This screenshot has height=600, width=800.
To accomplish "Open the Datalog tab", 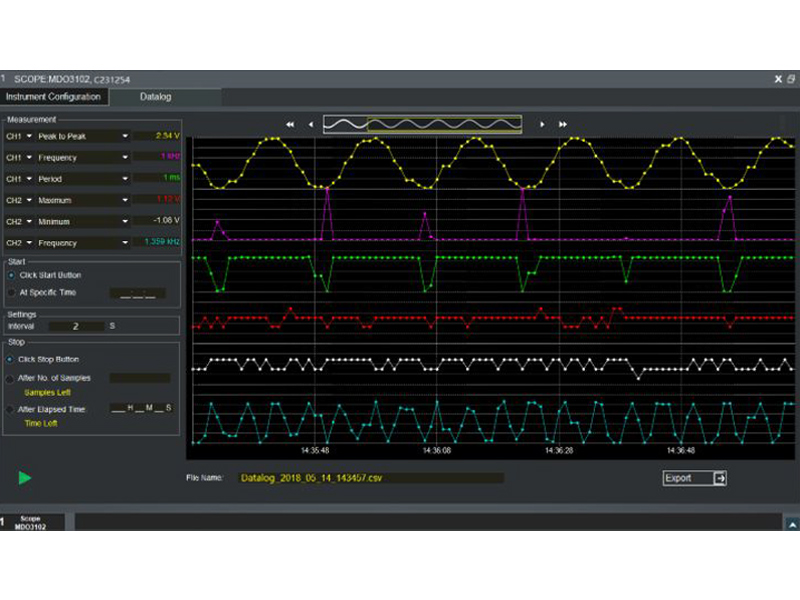I will pyautogui.click(x=155, y=97).
